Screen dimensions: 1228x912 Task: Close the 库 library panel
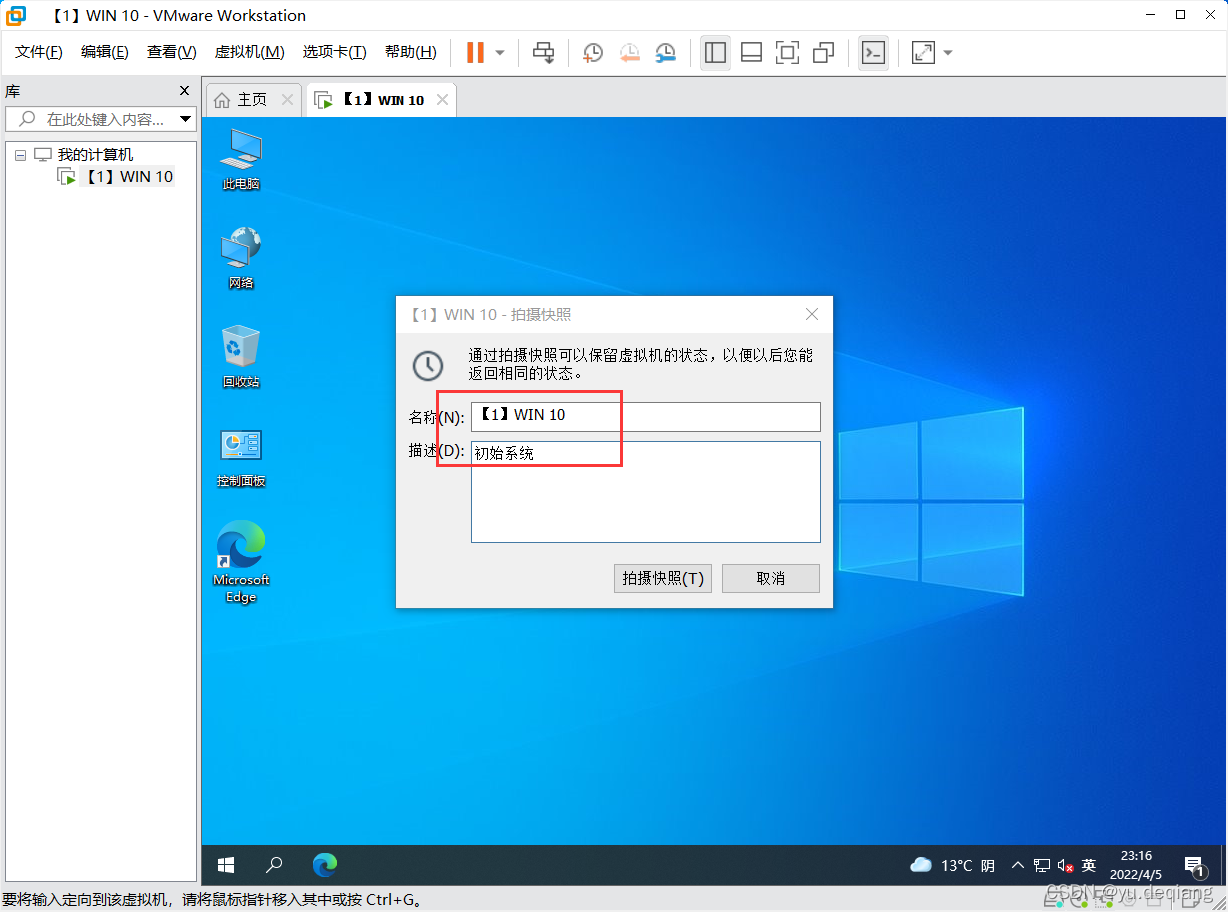(184, 91)
